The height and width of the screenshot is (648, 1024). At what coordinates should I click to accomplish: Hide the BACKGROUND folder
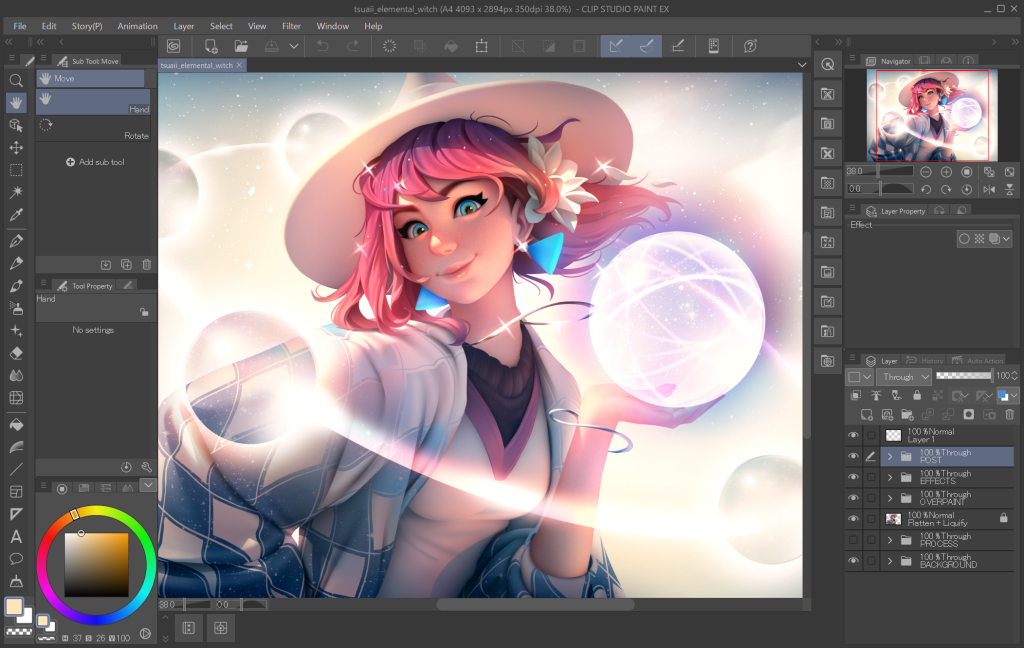(853, 560)
